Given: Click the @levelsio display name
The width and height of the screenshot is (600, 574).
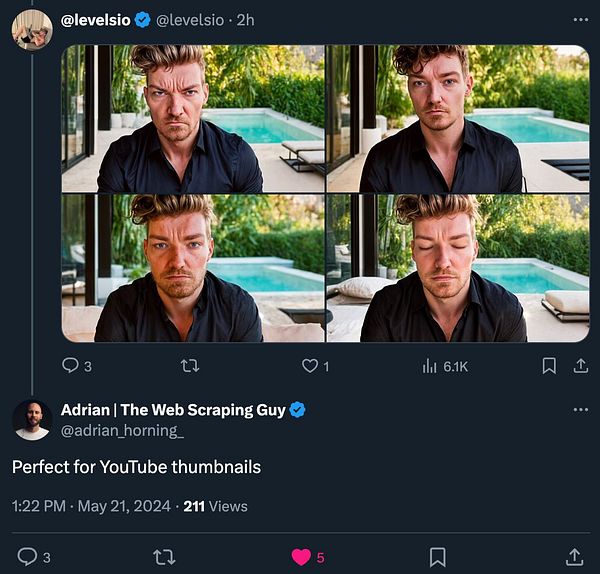Looking at the screenshot, I should 96,20.
